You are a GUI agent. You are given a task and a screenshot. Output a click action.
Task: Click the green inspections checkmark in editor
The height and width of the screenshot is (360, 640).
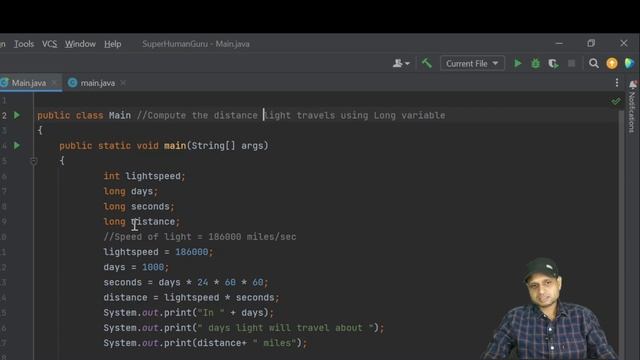pos(616,101)
